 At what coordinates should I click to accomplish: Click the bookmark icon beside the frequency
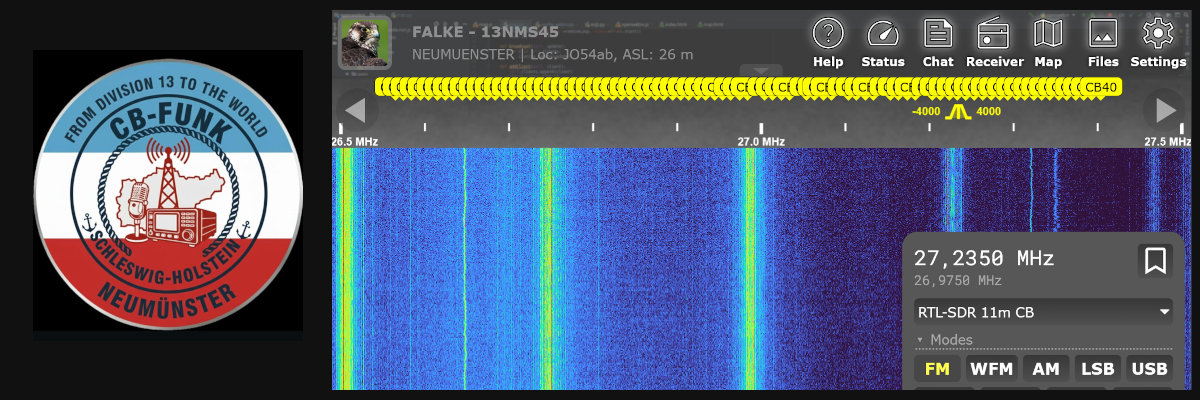click(x=1155, y=261)
